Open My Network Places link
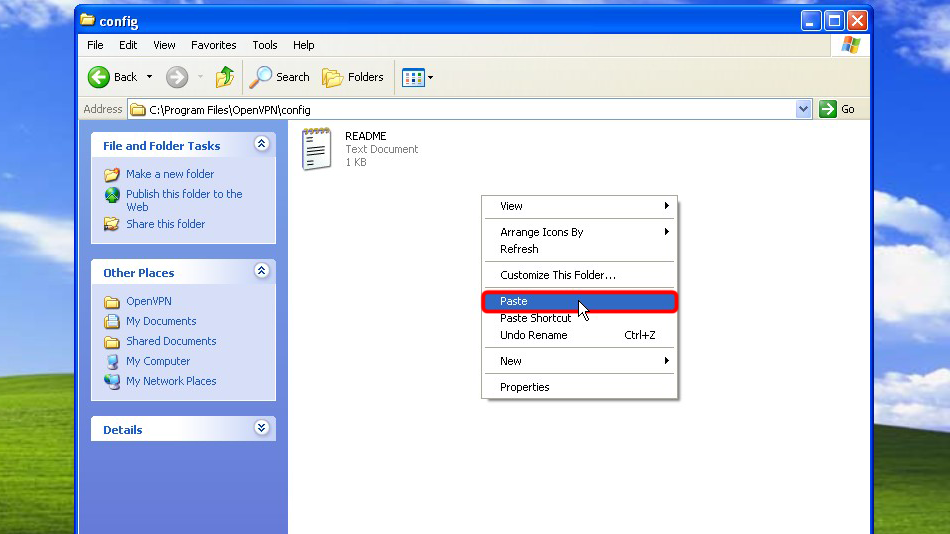950x534 pixels. click(170, 381)
